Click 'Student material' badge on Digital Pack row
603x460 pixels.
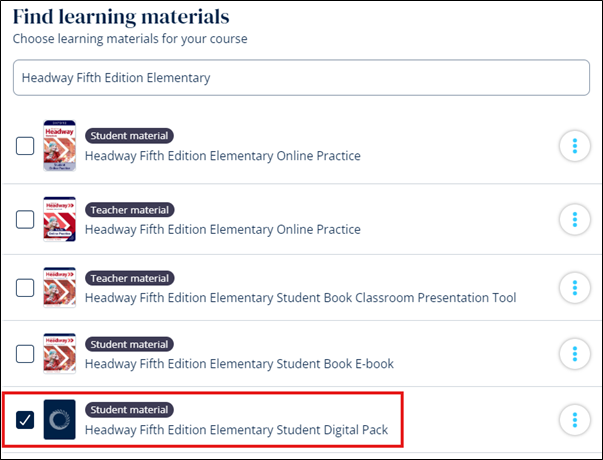point(129,410)
